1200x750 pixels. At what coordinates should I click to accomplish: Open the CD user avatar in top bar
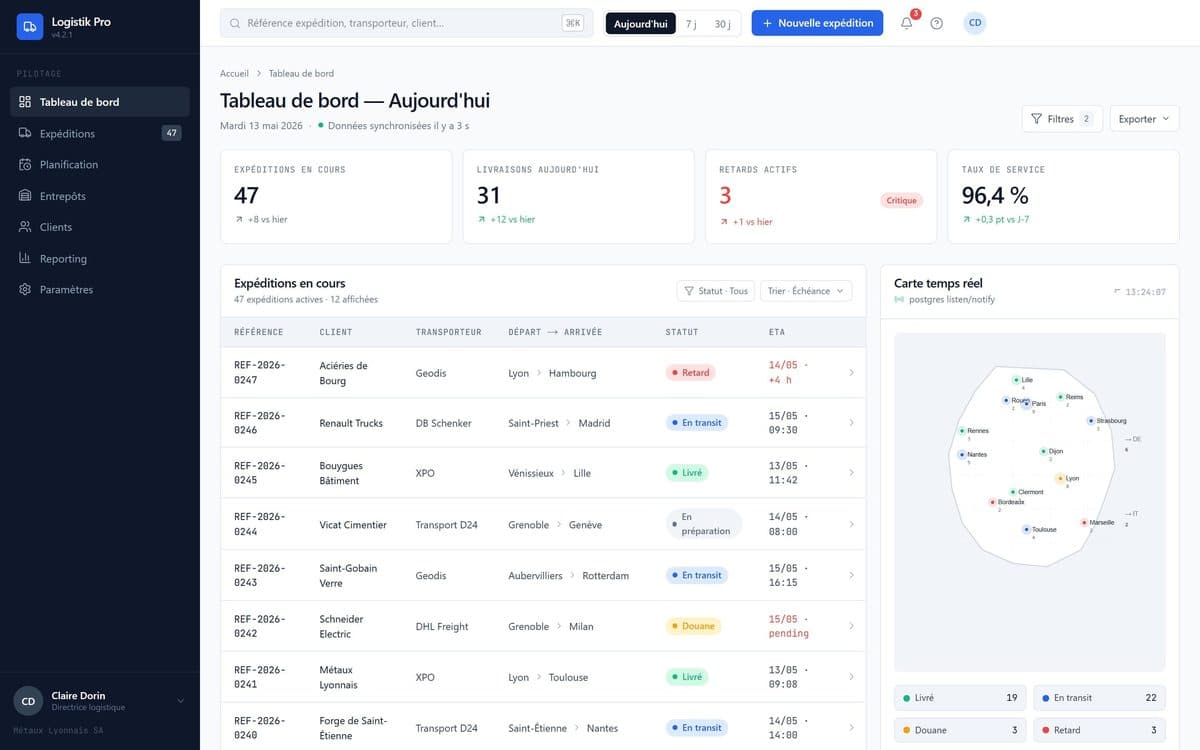tap(975, 23)
